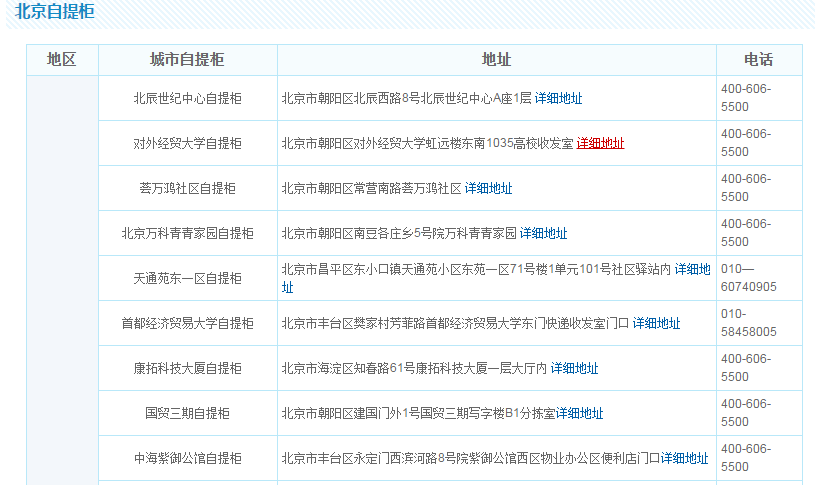
Task: Select the 中海紫御公馆自提柜 name cell
Action: point(188,458)
